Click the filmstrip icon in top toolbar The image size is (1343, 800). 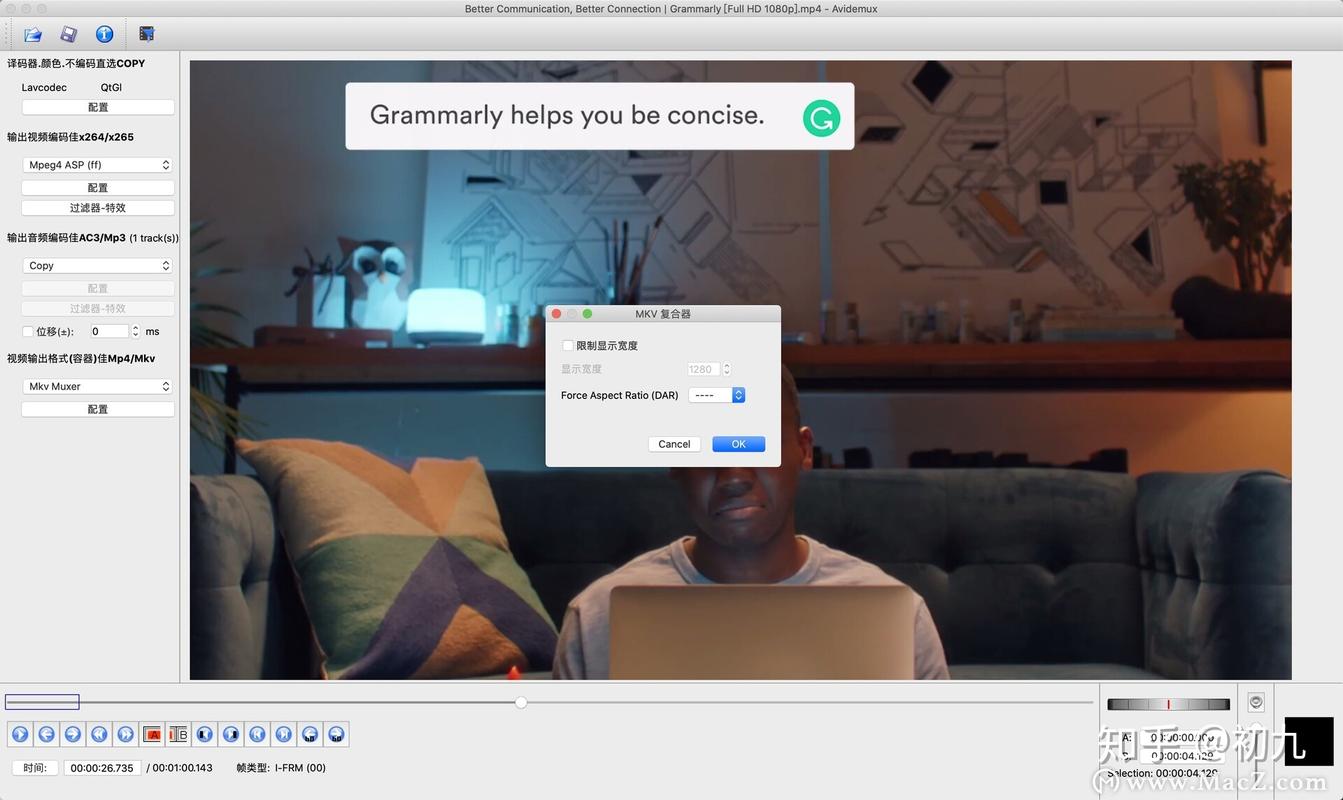[x=147, y=34]
